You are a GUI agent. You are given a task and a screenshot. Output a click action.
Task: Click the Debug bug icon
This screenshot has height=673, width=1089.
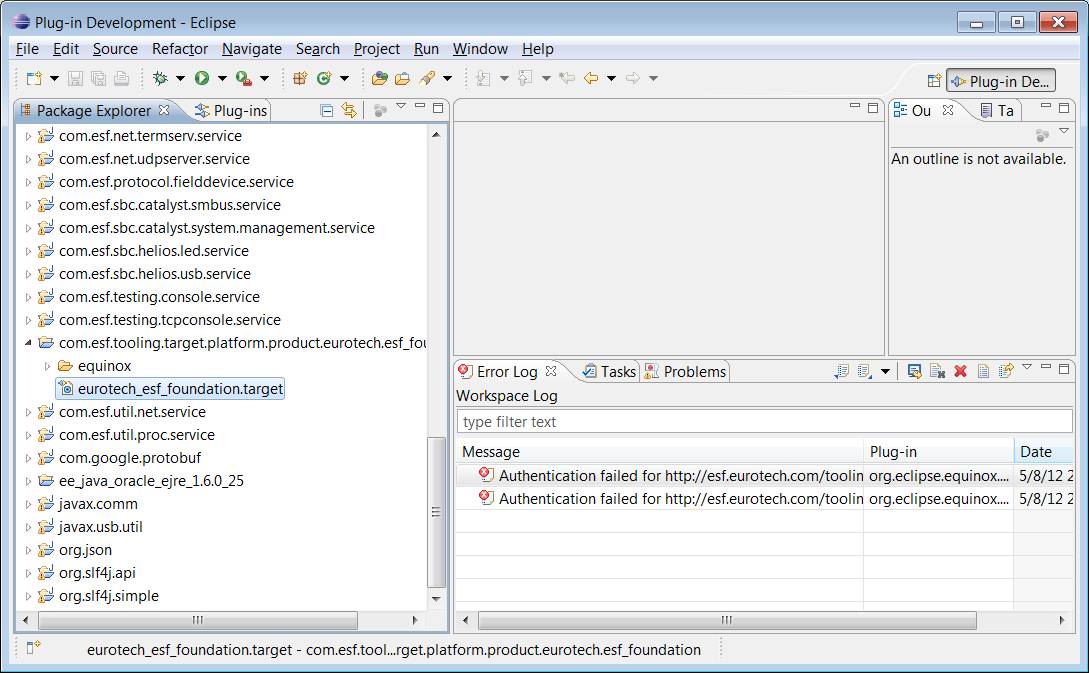click(160, 78)
